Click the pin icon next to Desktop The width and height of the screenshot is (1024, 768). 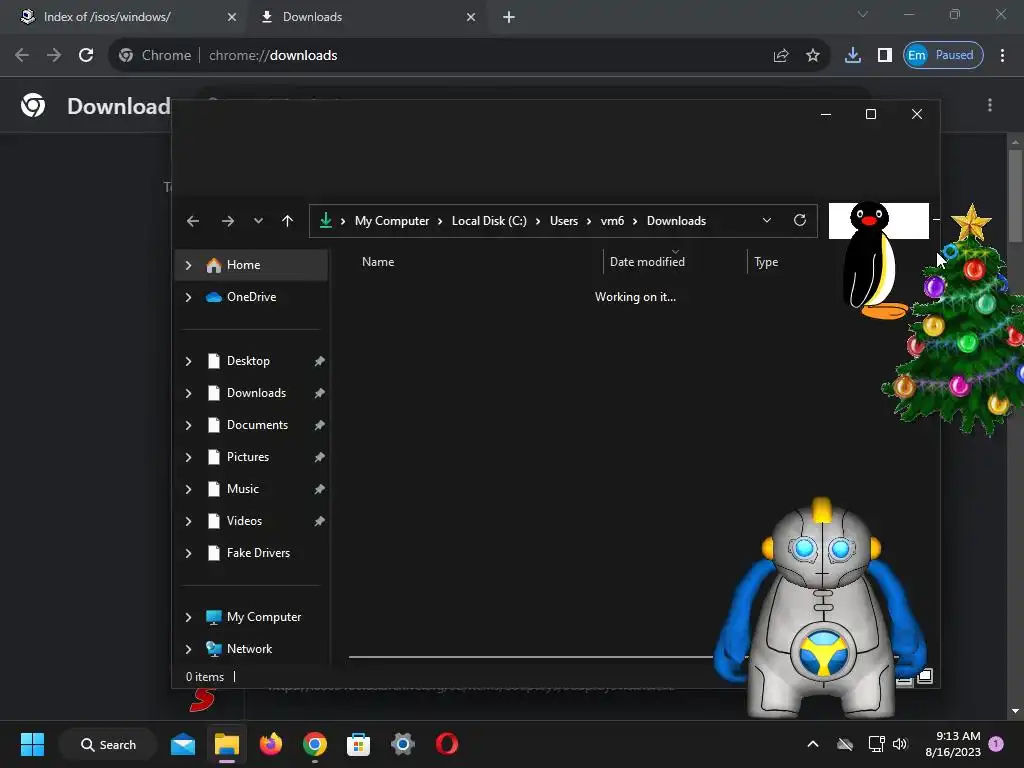point(319,361)
